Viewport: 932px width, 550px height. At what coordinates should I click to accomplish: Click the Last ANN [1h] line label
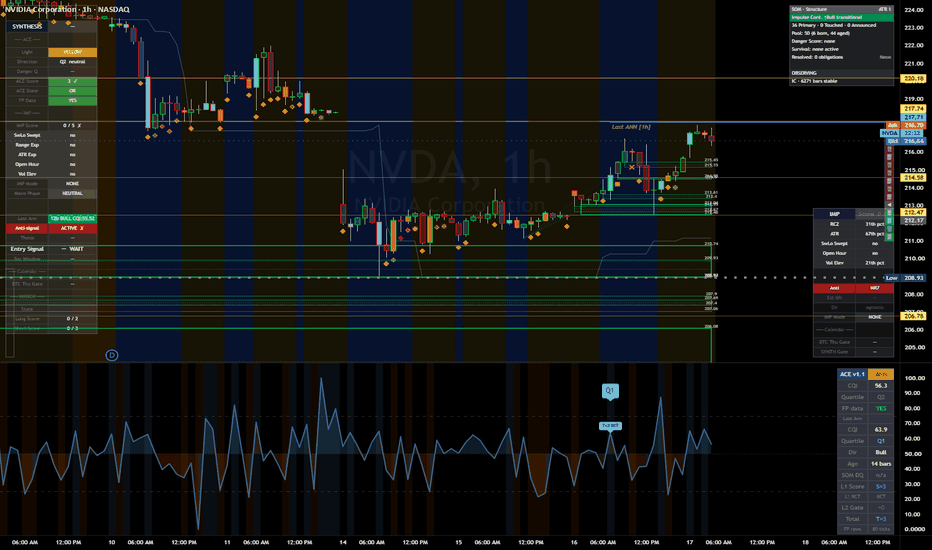[x=631, y=127]
